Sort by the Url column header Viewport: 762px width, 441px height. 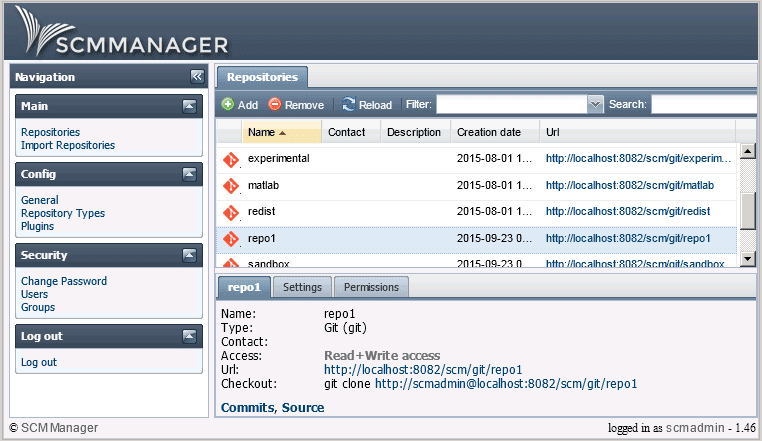click(x=638, y=132)
